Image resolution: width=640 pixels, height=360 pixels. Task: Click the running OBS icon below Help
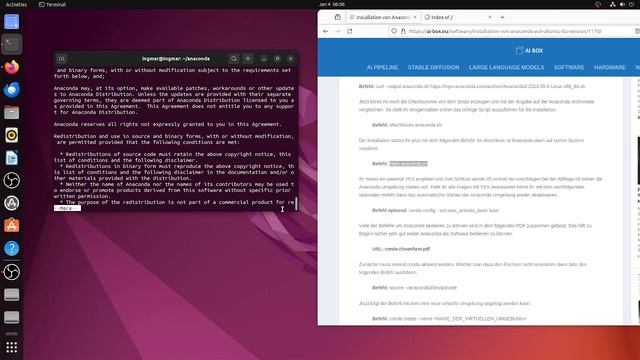coord(11,272)
